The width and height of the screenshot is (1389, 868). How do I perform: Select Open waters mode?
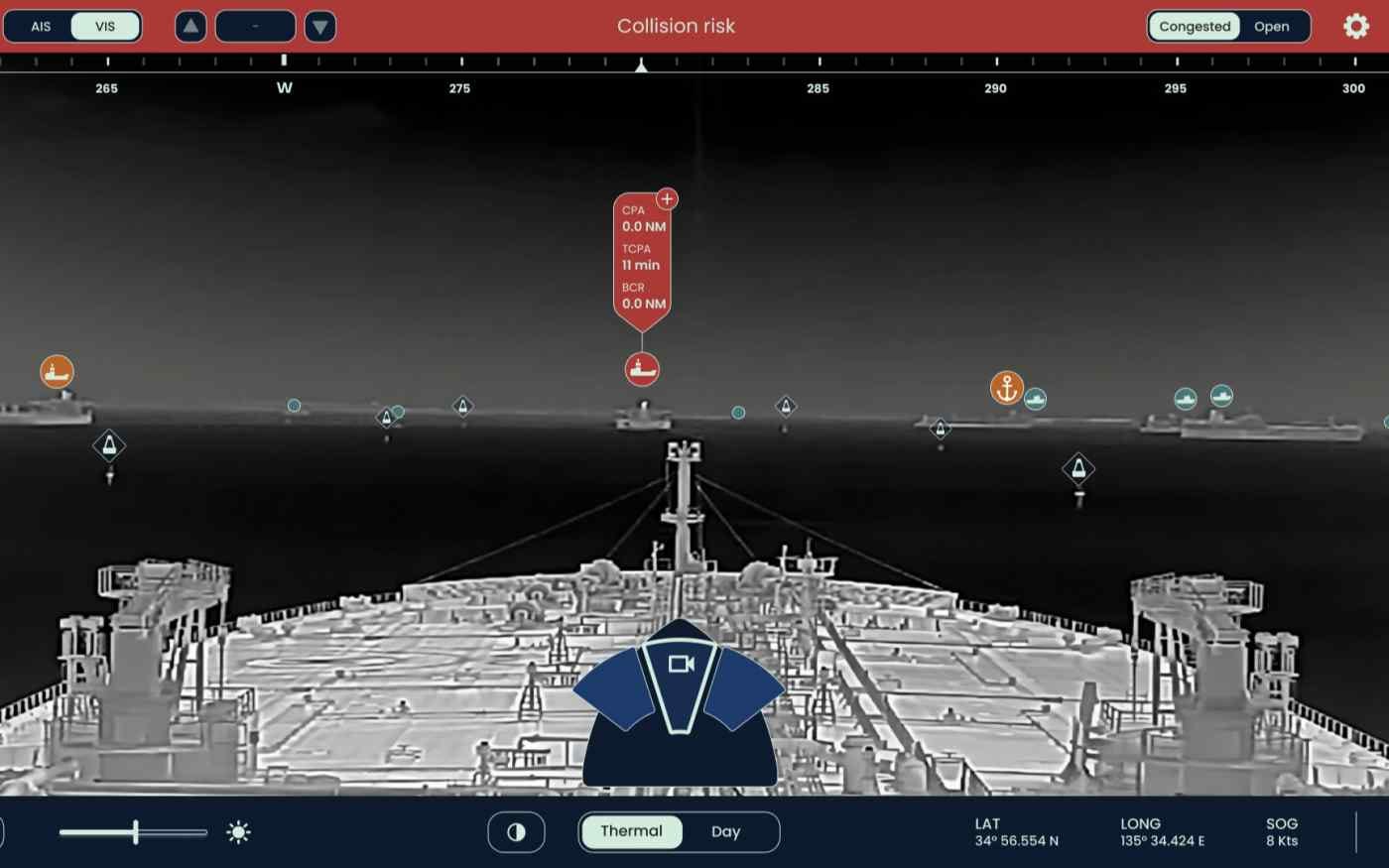(x=1272, y=27)
